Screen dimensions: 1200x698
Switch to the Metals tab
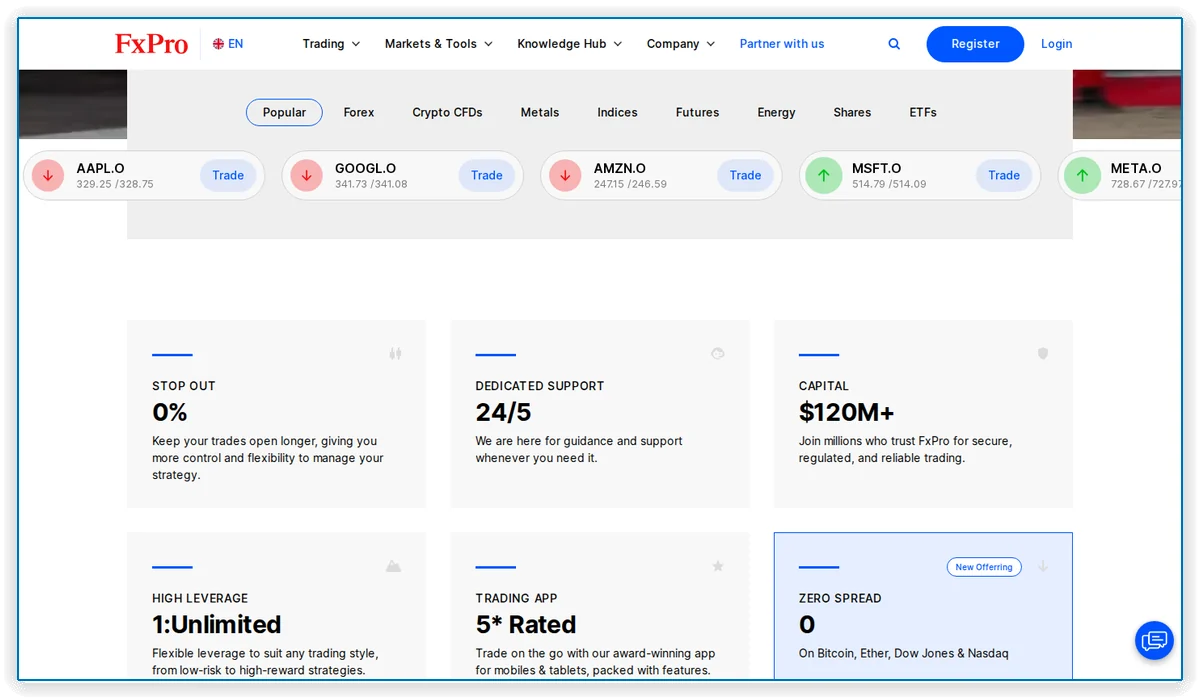[540, 113]
